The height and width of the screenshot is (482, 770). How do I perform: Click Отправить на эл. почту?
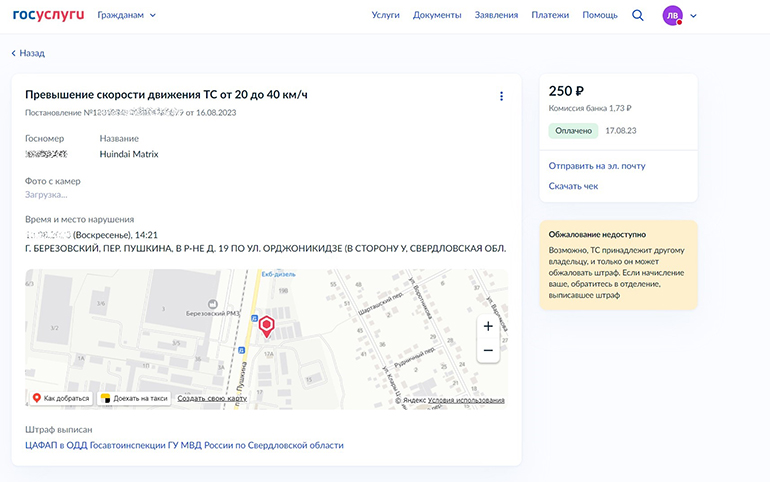[597, 166]
